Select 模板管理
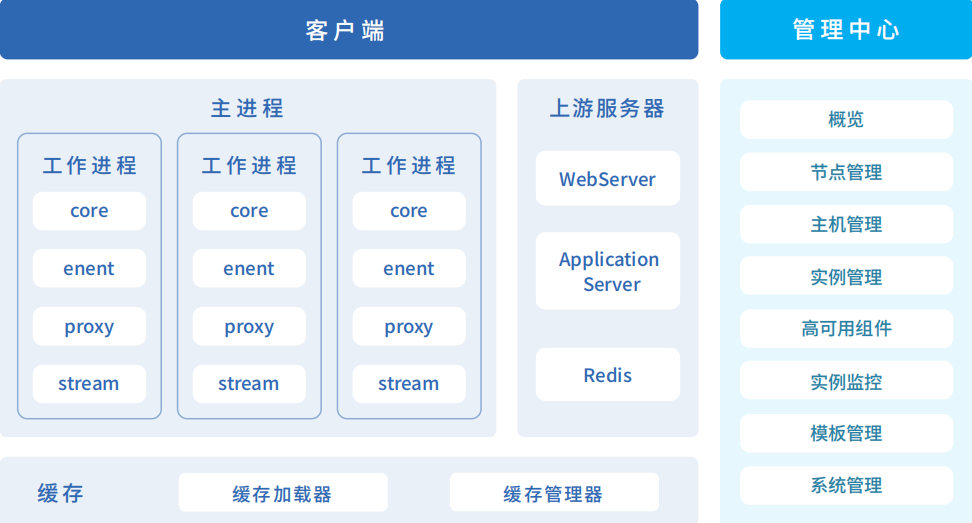Image resolution: width=972 pixels, height=523 pixels. tap(846, 433)
